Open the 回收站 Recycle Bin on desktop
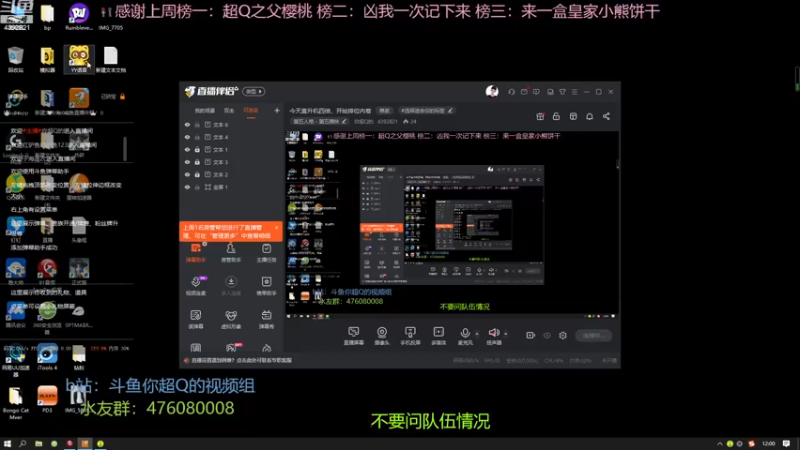 coord(16,59)
